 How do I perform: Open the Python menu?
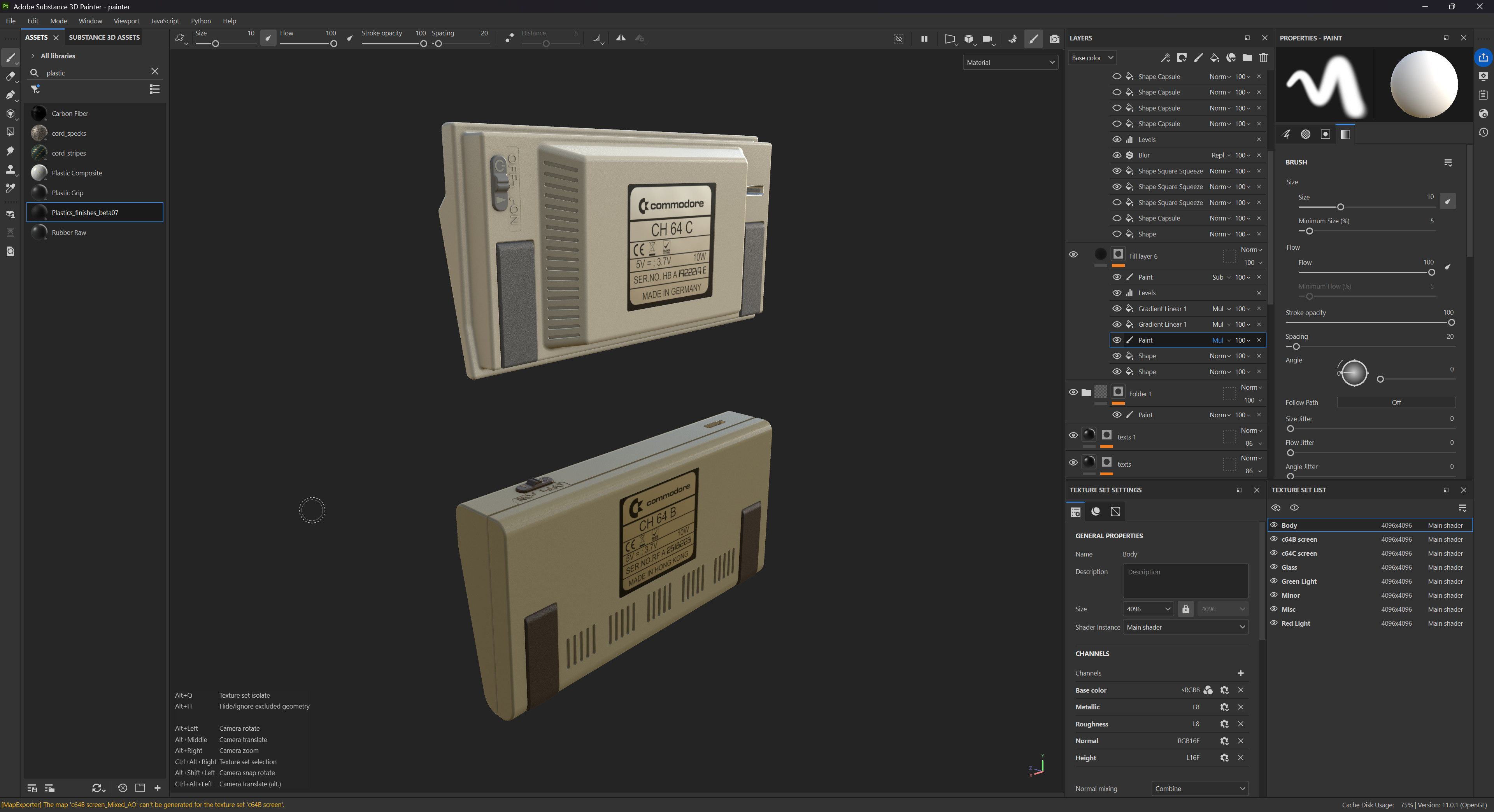pos(201,21)
